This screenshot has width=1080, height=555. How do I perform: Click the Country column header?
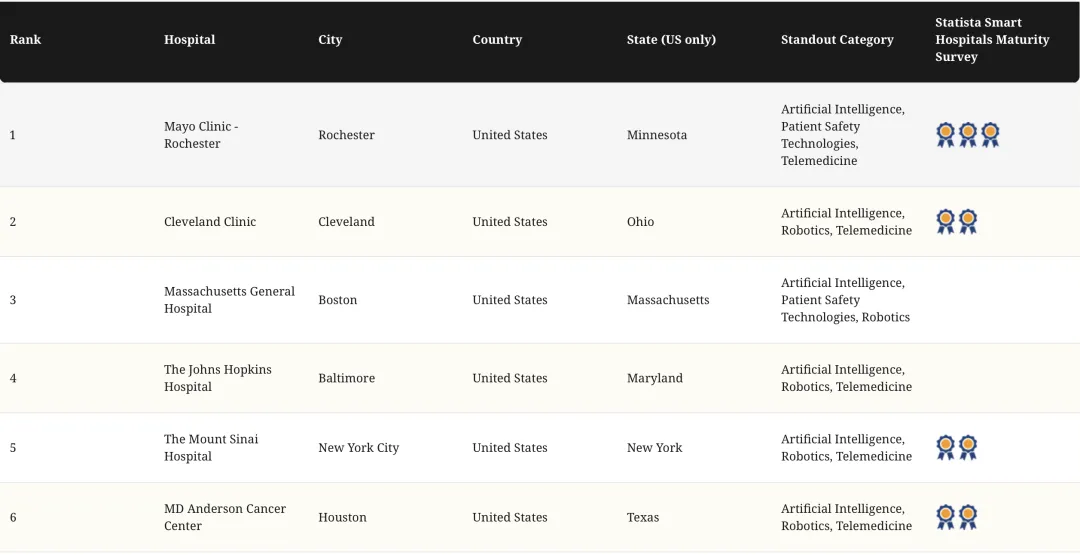point(497,40)
